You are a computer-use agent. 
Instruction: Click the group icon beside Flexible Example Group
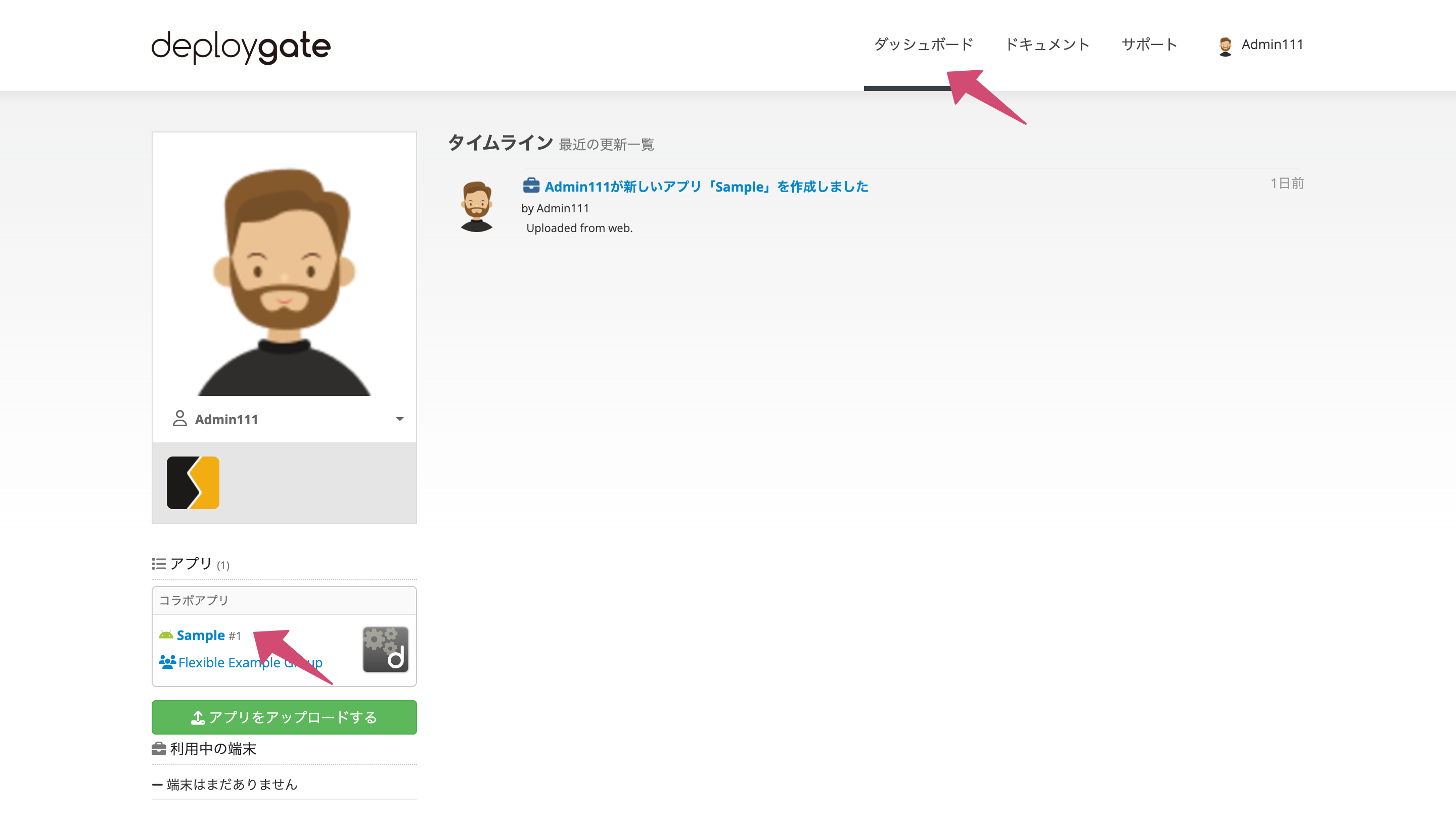point(167,661)
